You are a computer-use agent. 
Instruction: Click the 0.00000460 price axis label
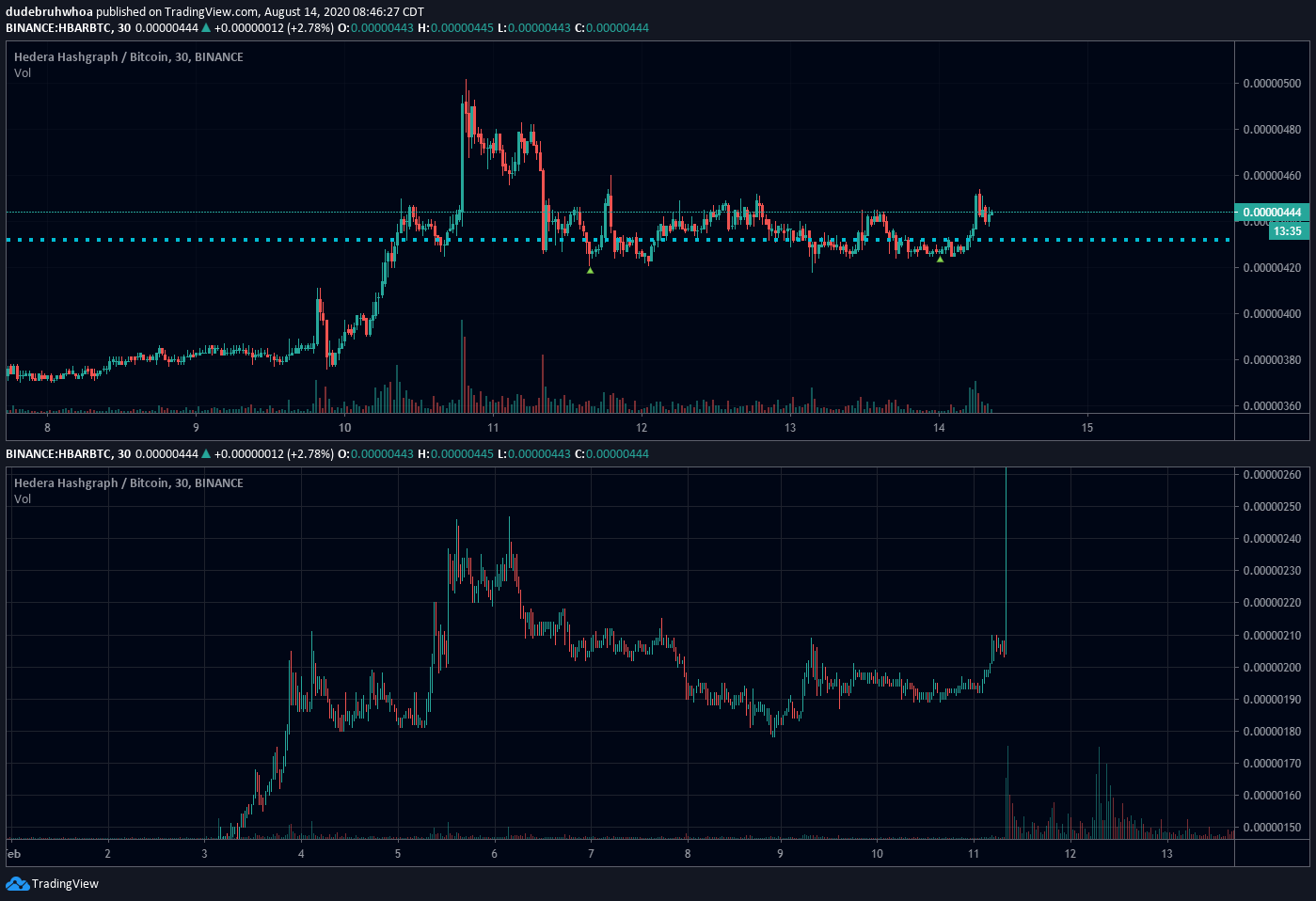pyautogui.click(x=1272, y=176)
